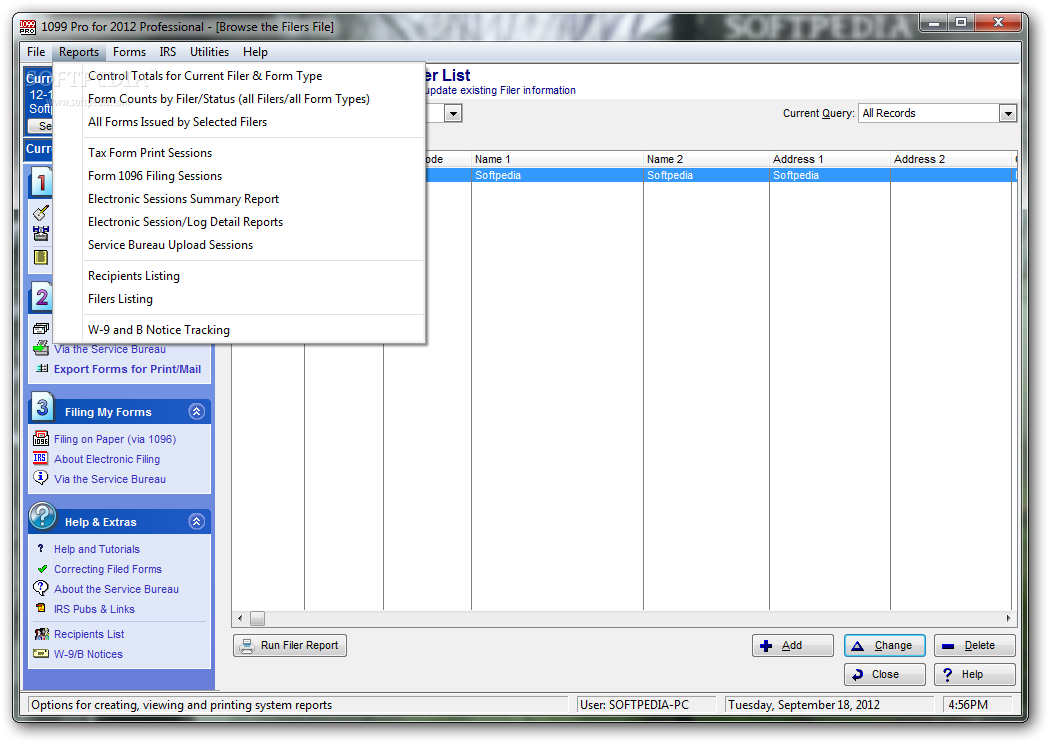Open the IRS menu
The width and height of the screenshot is (1049, 743).
(167, 51)
